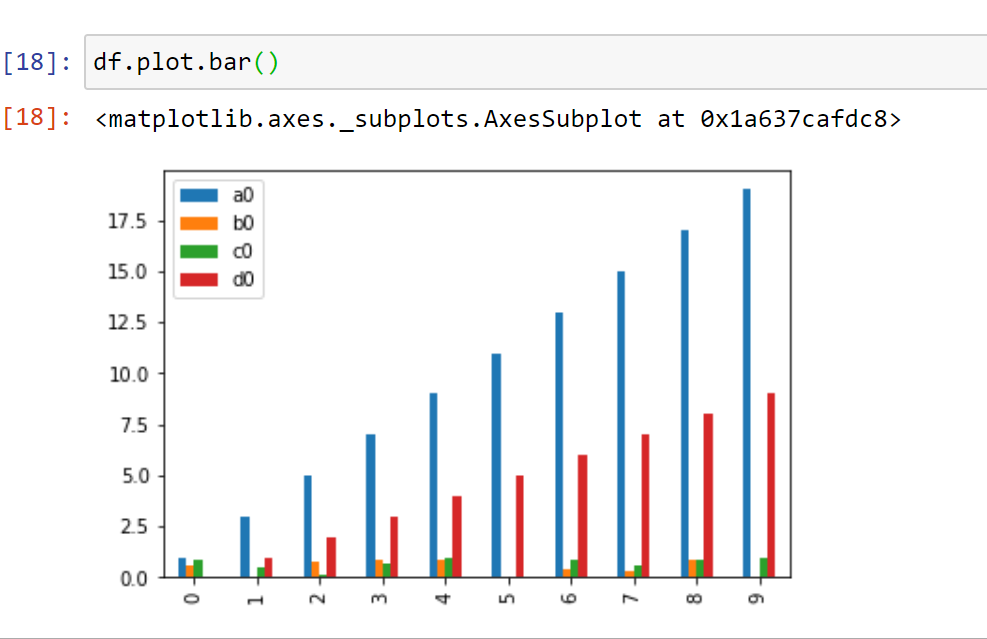Click the blue a0 bar at index 3
The width and height of the screenshot is (987, 639).
[x=371, y=506]
